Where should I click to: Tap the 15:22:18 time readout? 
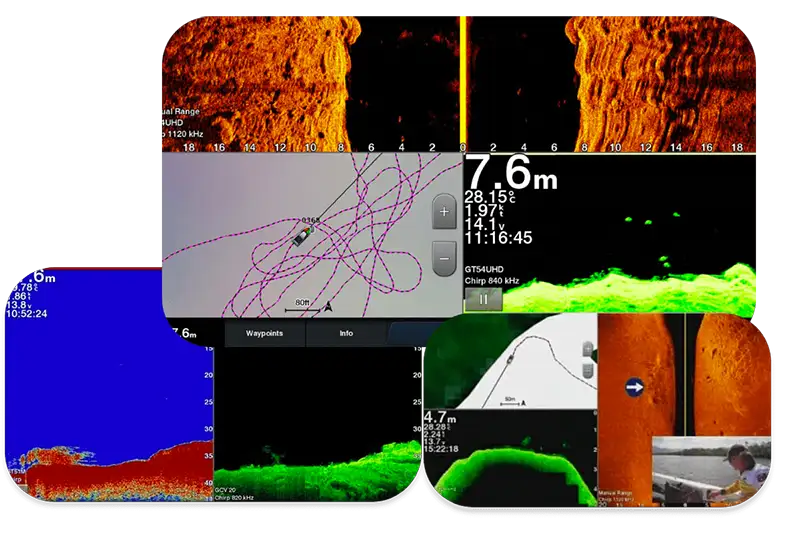441,449
